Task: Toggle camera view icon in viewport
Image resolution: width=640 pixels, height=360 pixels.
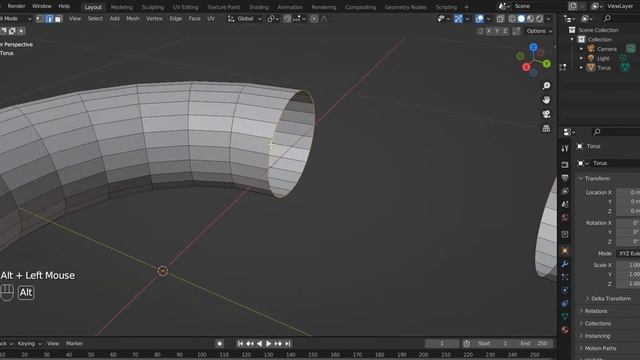Action: click(546, 114)
